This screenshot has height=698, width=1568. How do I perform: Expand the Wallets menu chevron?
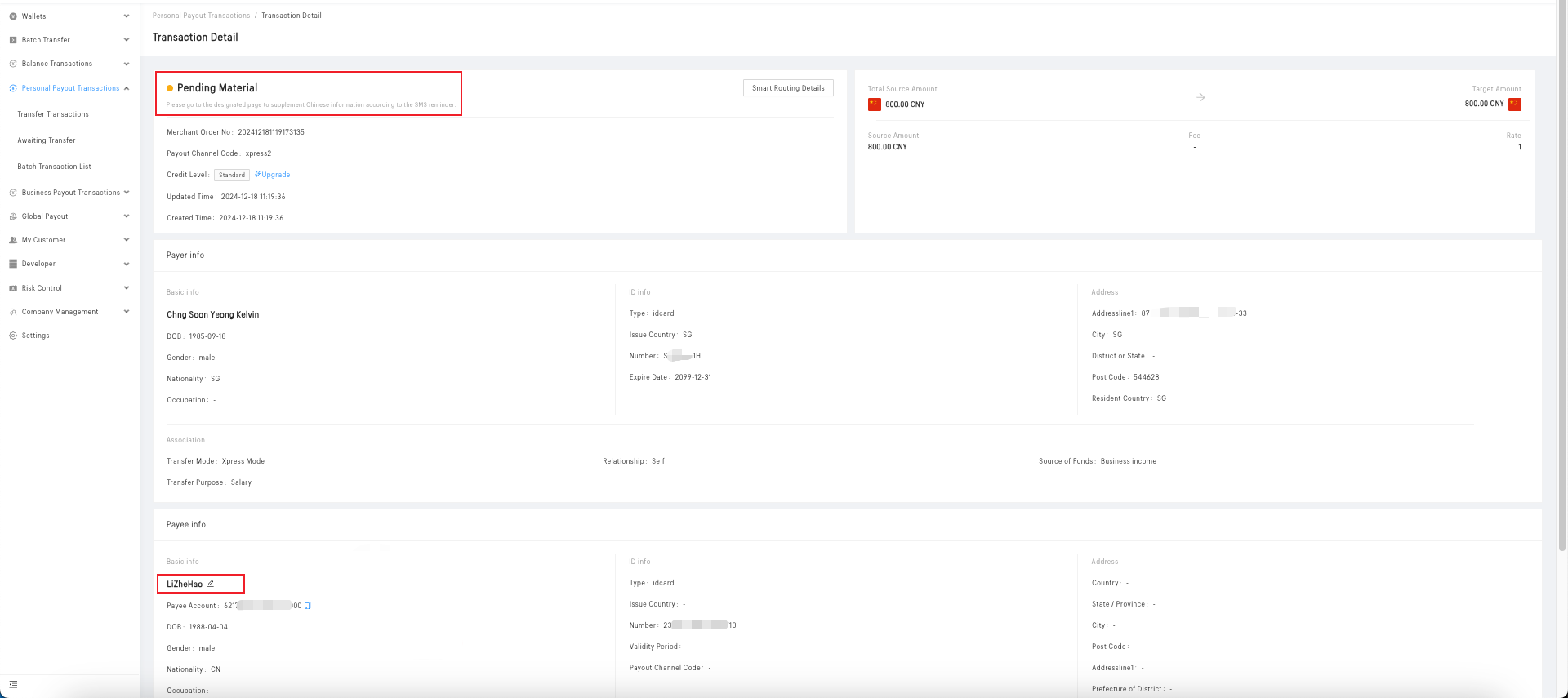pos(127,16)
